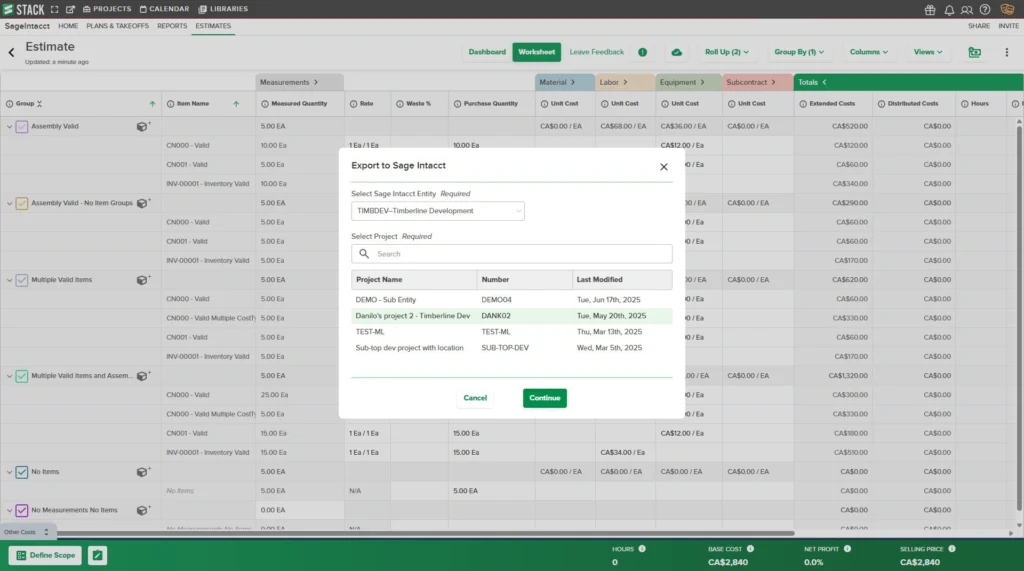
Task: Select ESTIMATES tab
Action: (213, 26)
